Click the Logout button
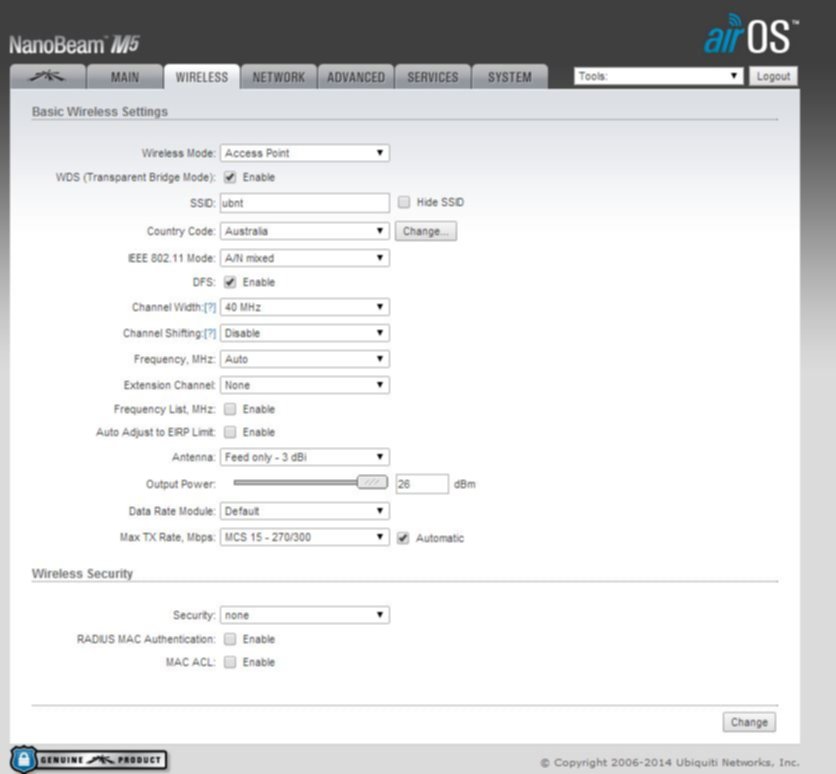The width and height of the screenshot is (836, 774). [x=774, y=76]
